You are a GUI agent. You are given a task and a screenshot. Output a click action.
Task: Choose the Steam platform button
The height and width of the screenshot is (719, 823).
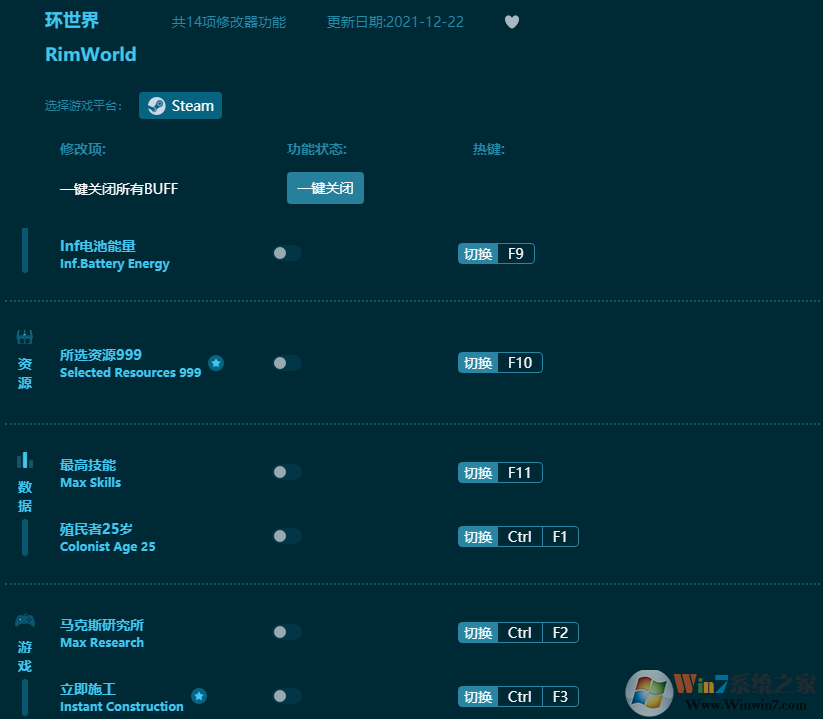pyautogui.click(x=181, y=106)
